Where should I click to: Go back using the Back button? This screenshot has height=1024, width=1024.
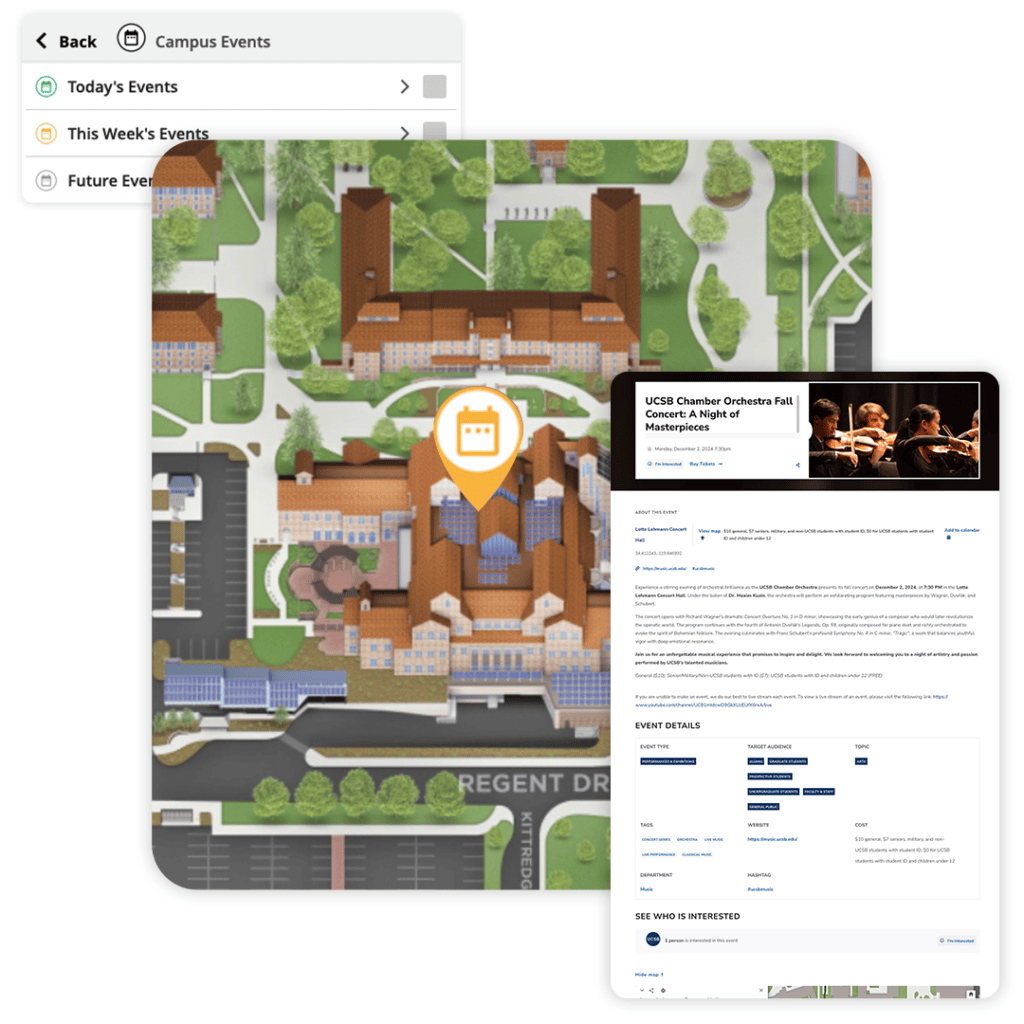[67, 41]
